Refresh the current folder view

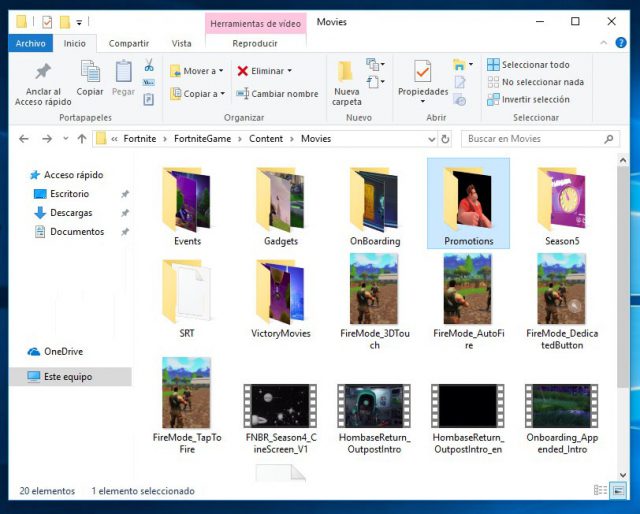coord(444,139)
